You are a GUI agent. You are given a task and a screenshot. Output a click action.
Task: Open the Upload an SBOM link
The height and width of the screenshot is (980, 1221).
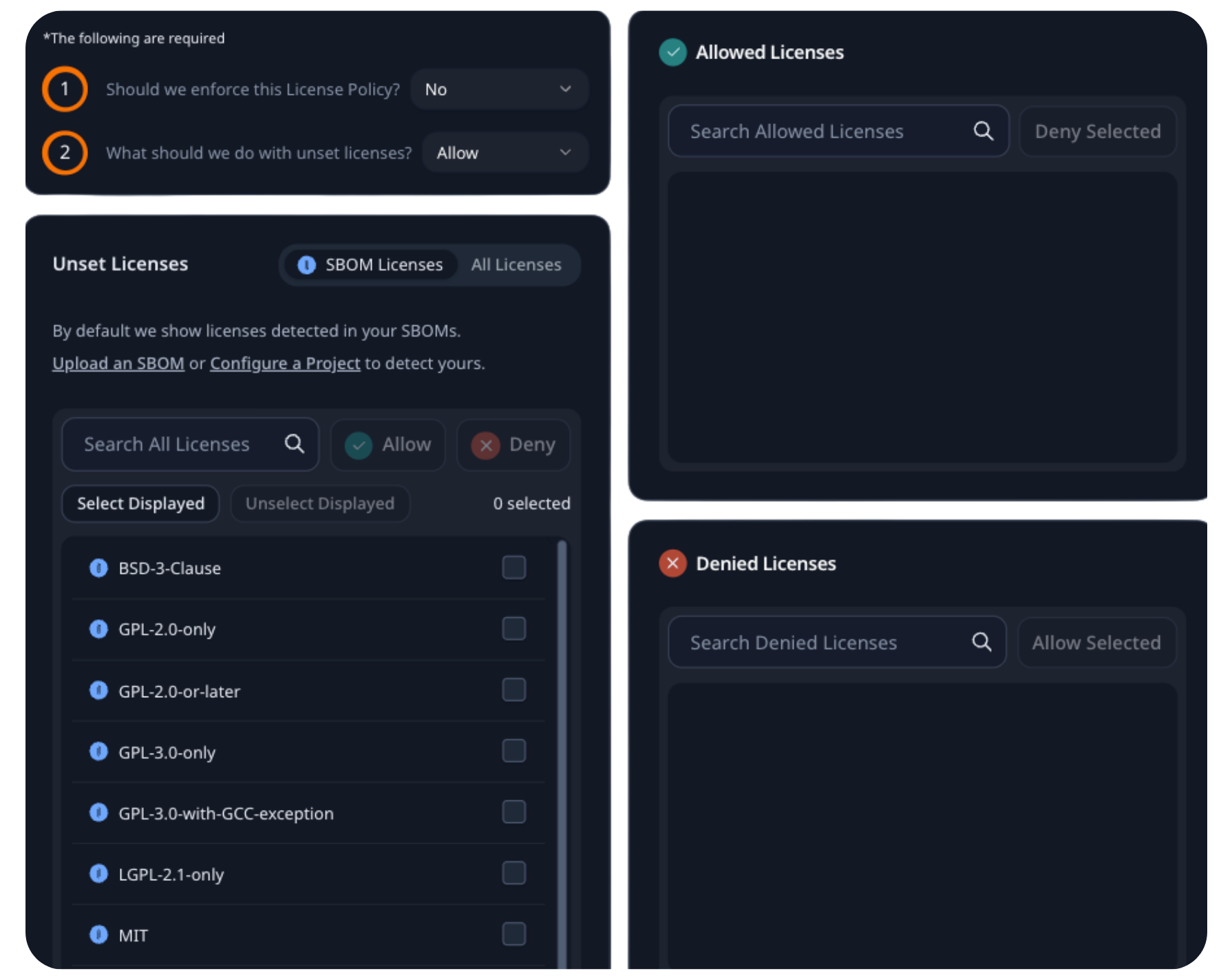(118, 363)
